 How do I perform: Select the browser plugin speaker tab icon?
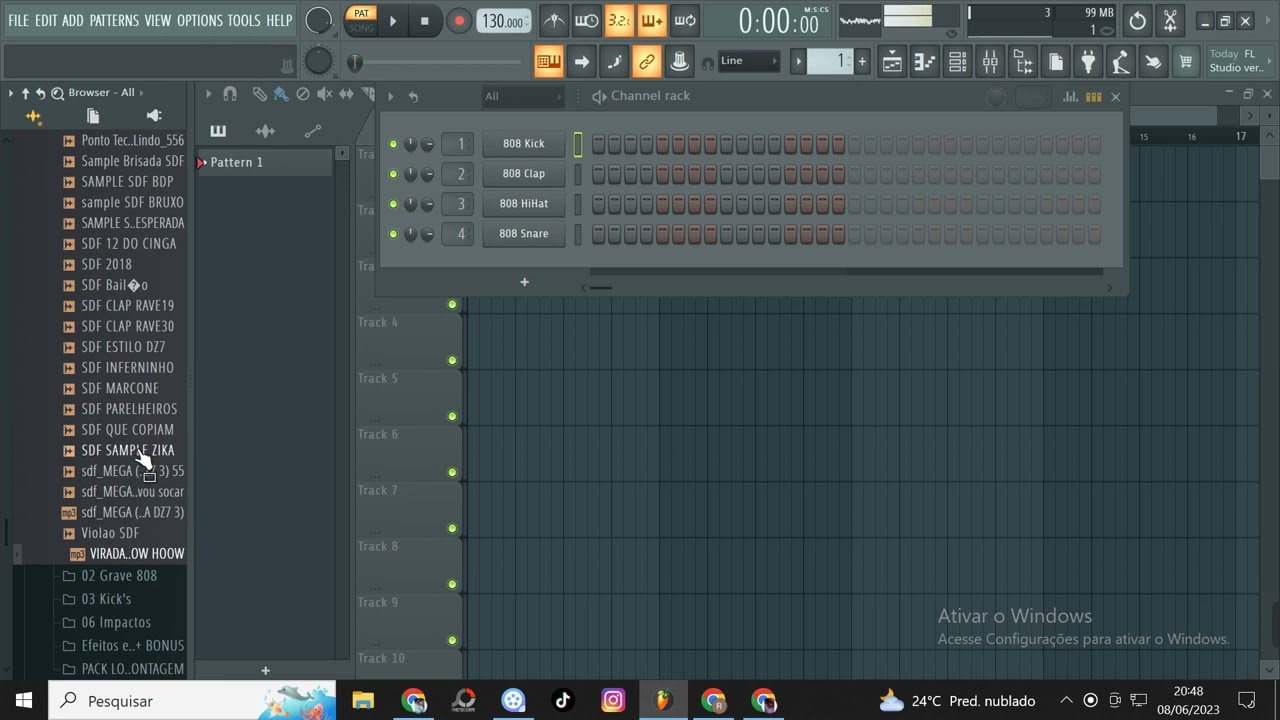[x=153, y=116]
